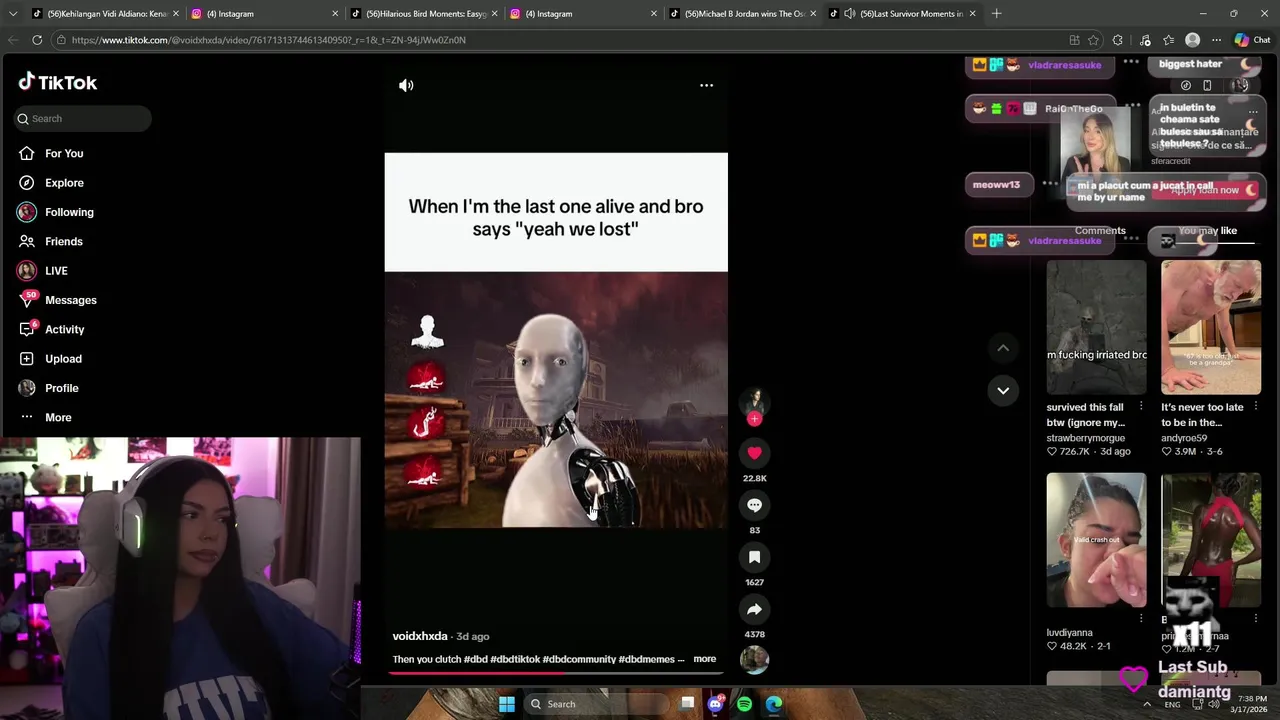1280x720 pixels.
Task: Share the video via arrow icon
Action: tap(754, 609)
